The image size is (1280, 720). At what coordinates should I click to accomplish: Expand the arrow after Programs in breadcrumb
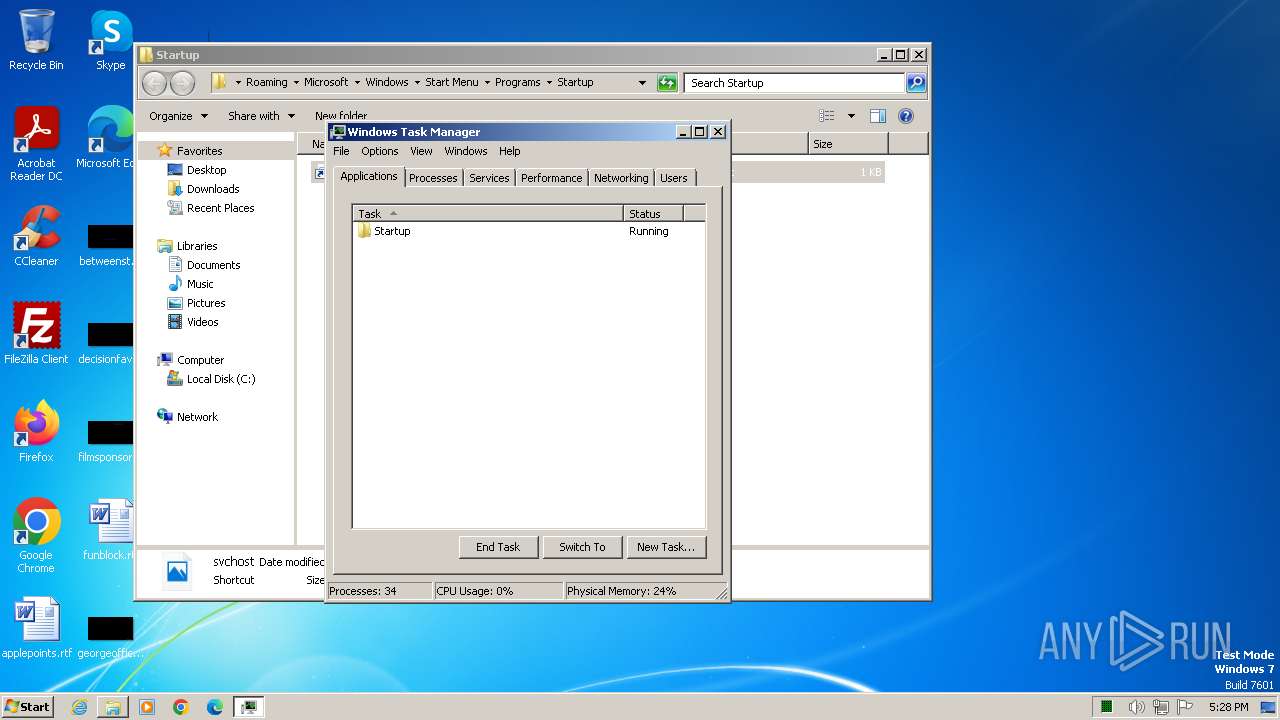pyautogui.click(x=549, y=83)
